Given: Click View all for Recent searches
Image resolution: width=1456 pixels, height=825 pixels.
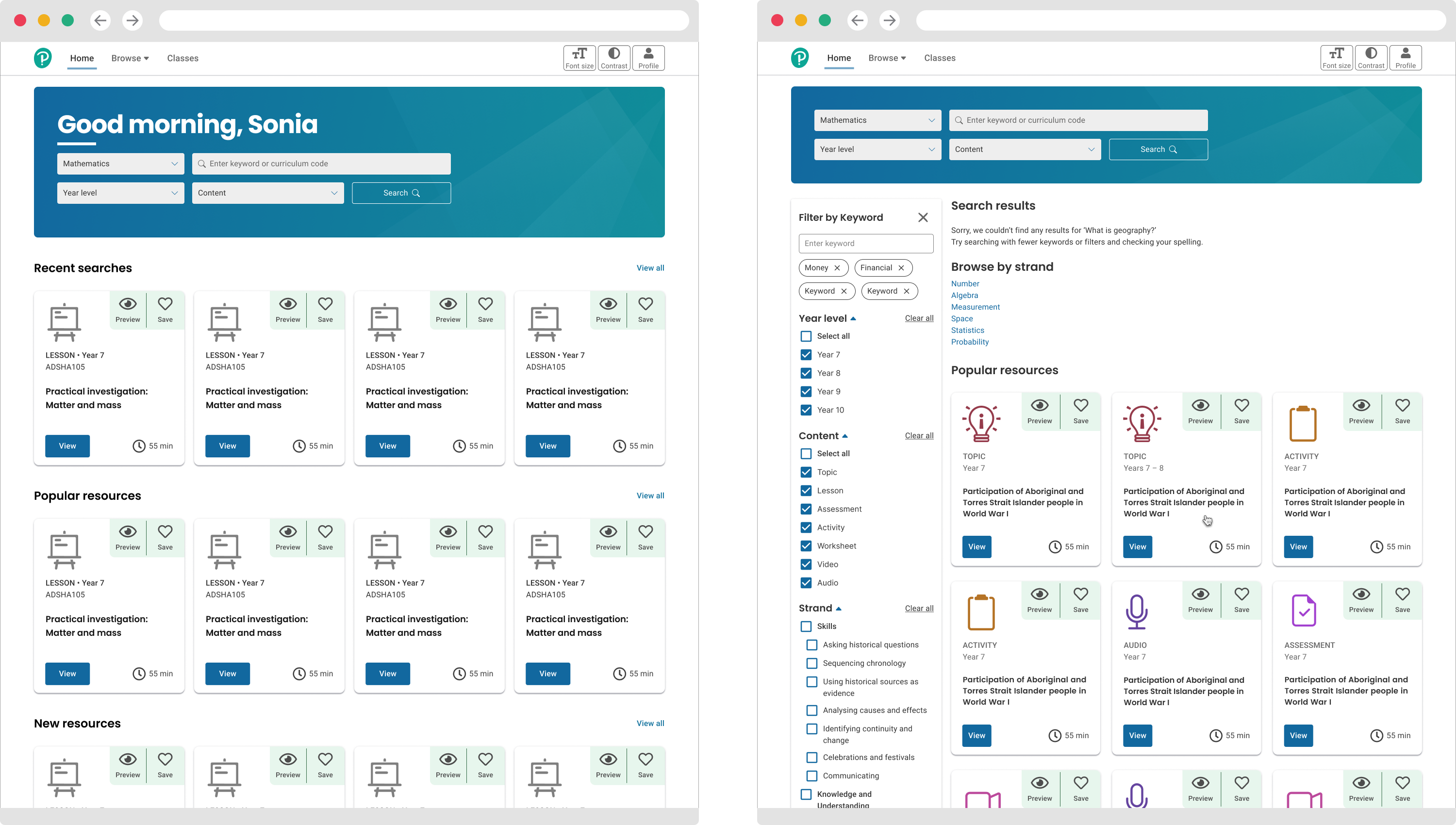Looking at the screenshot, I should pos(650,268).
